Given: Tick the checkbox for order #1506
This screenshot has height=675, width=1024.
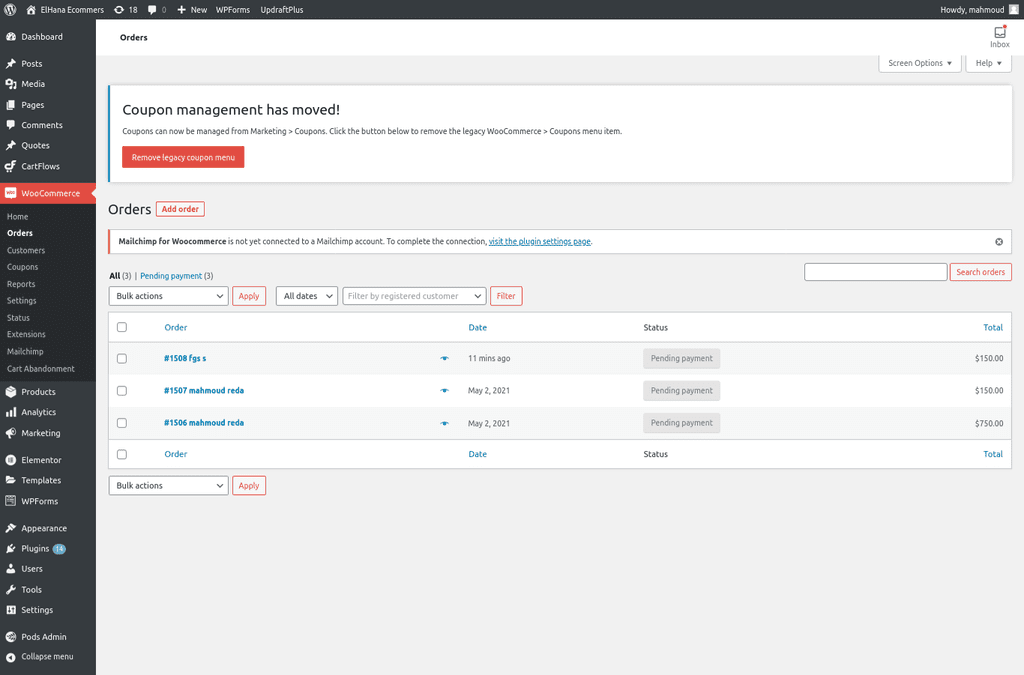Looking at the screenshot, I should [122, 423].
